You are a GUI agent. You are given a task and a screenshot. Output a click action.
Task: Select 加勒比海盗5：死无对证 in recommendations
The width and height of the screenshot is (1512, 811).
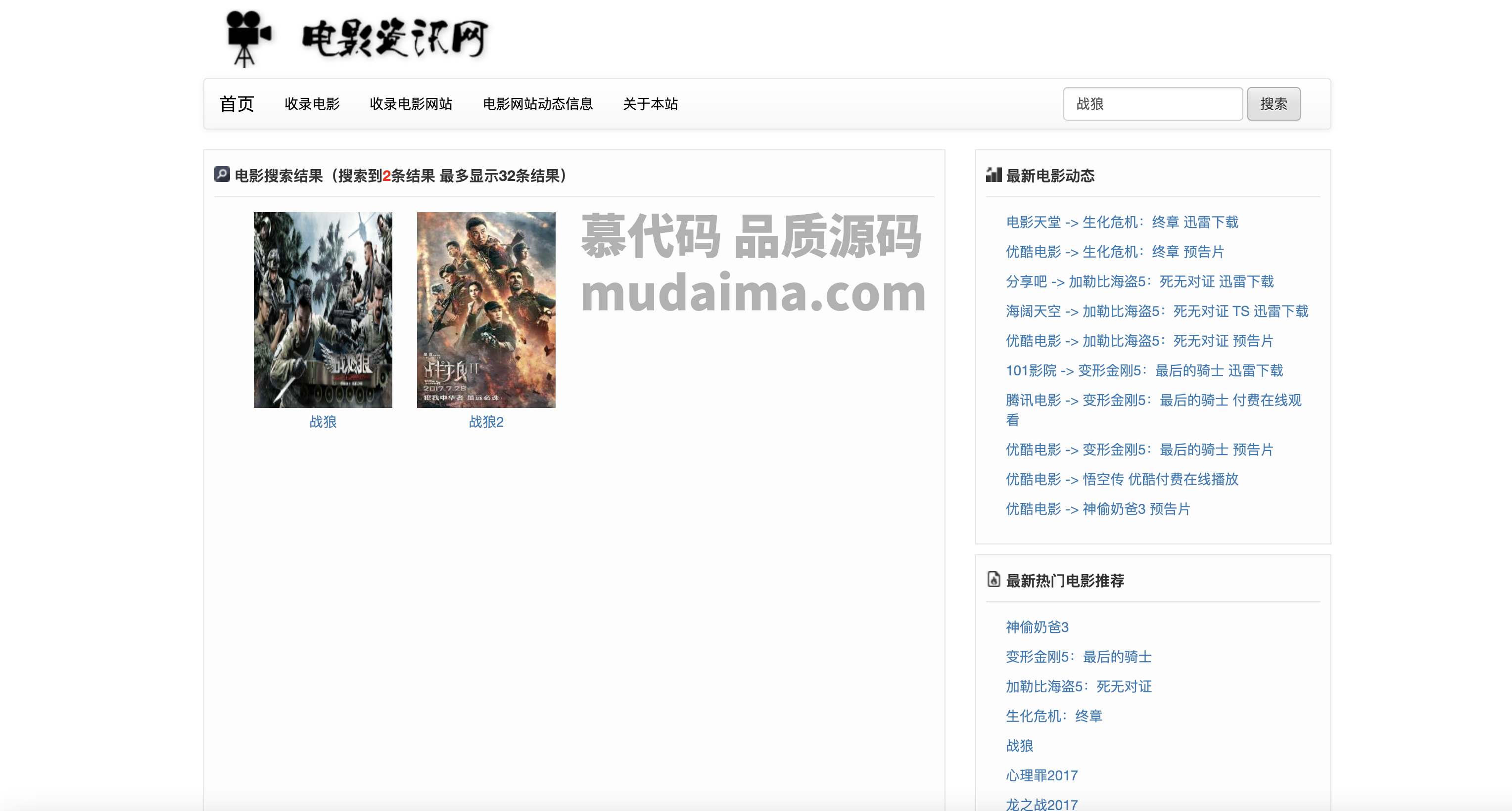[x=1078, y=686]
